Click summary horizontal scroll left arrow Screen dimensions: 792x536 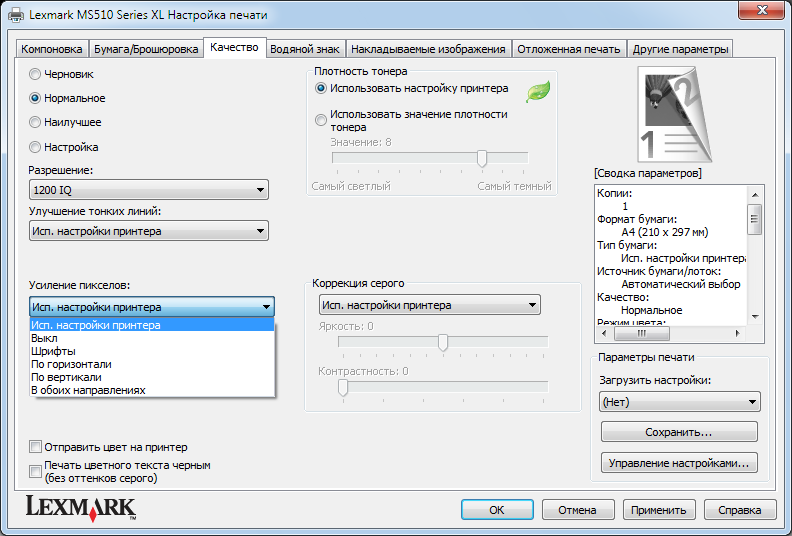[x=604, y=333]
